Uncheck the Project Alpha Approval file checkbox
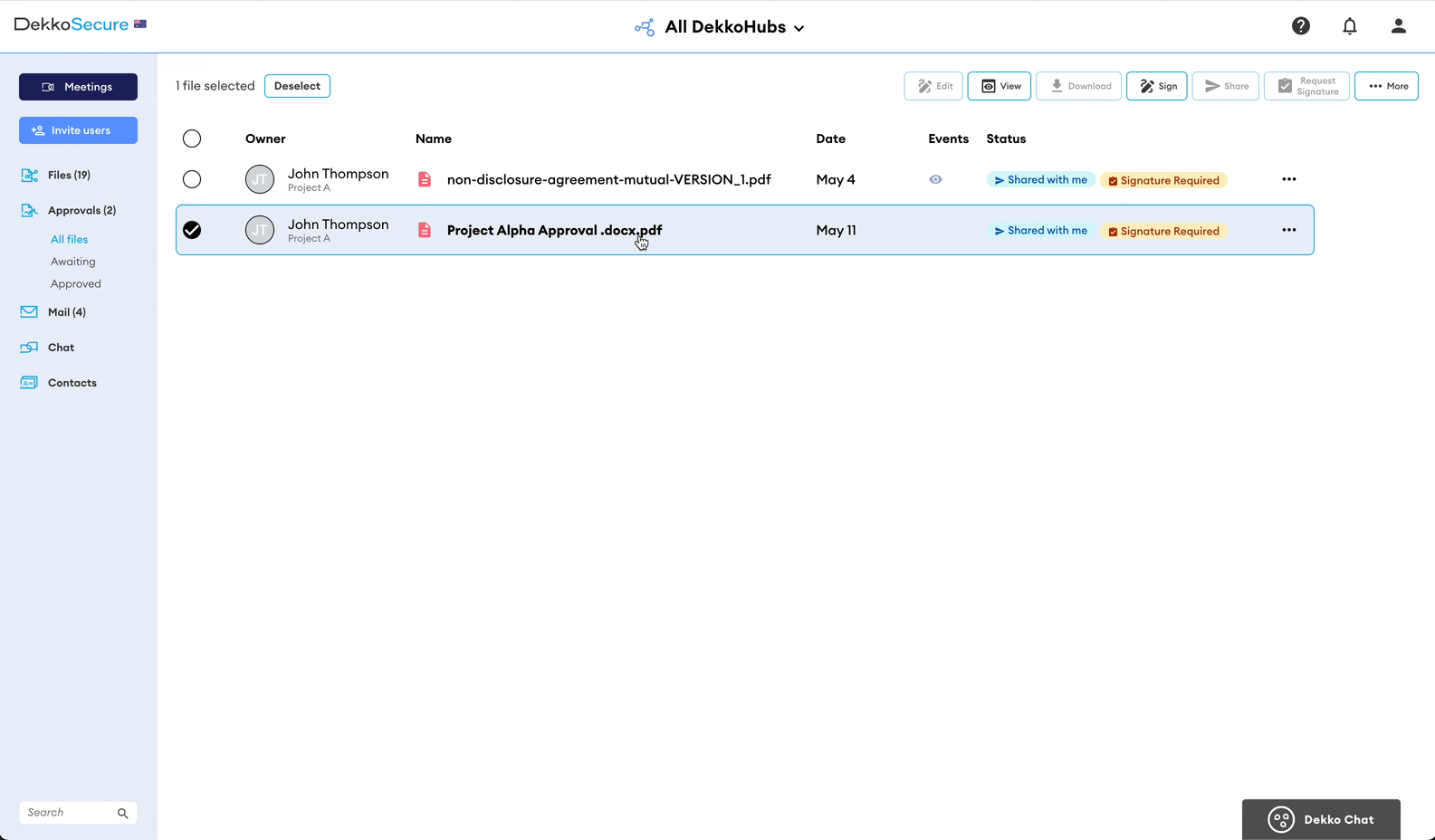This screenshot has width=1435, height=840. click(x=192, y=230)
